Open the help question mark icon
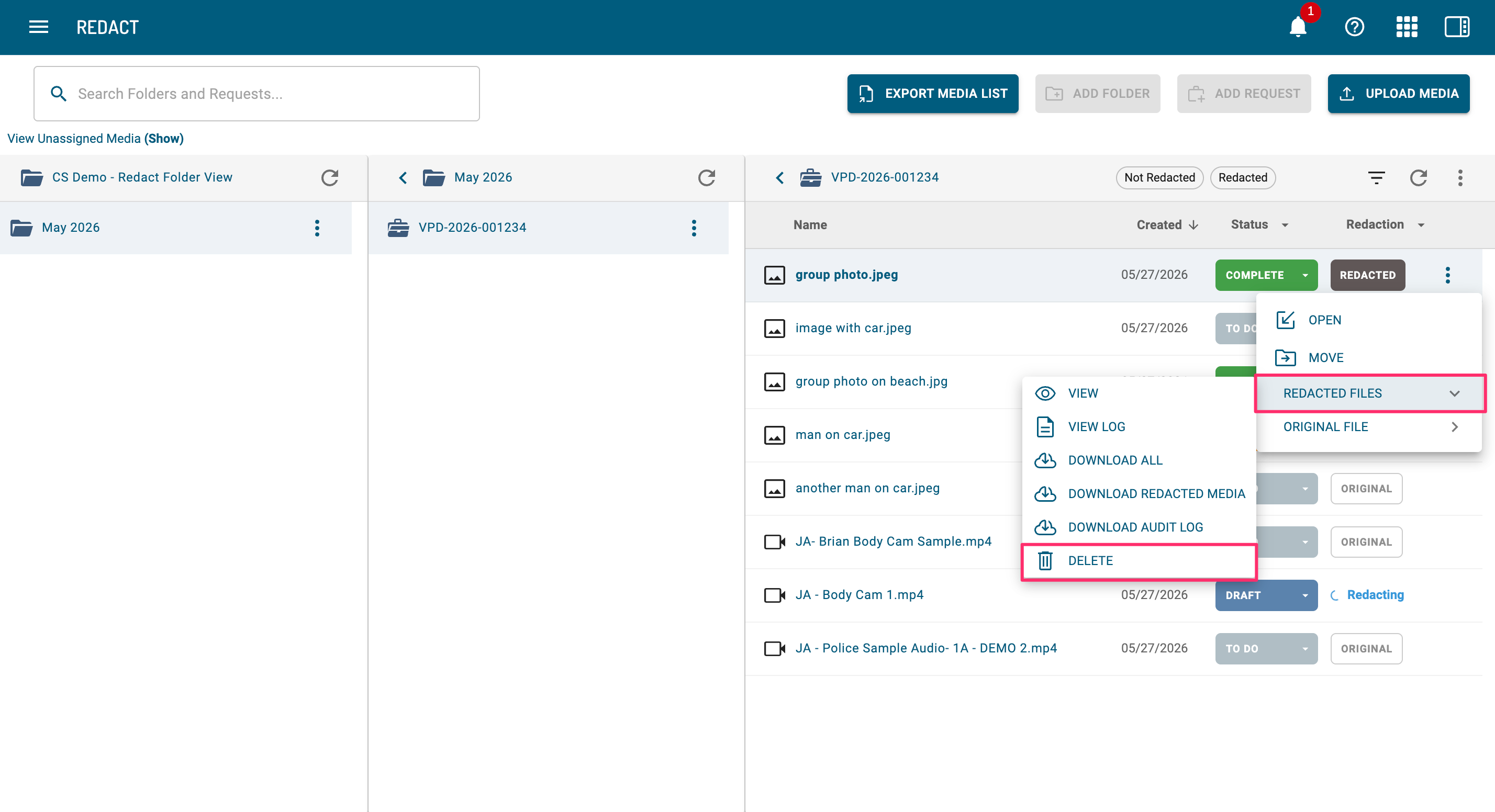1495x812 pixels. coord(1354,27)
